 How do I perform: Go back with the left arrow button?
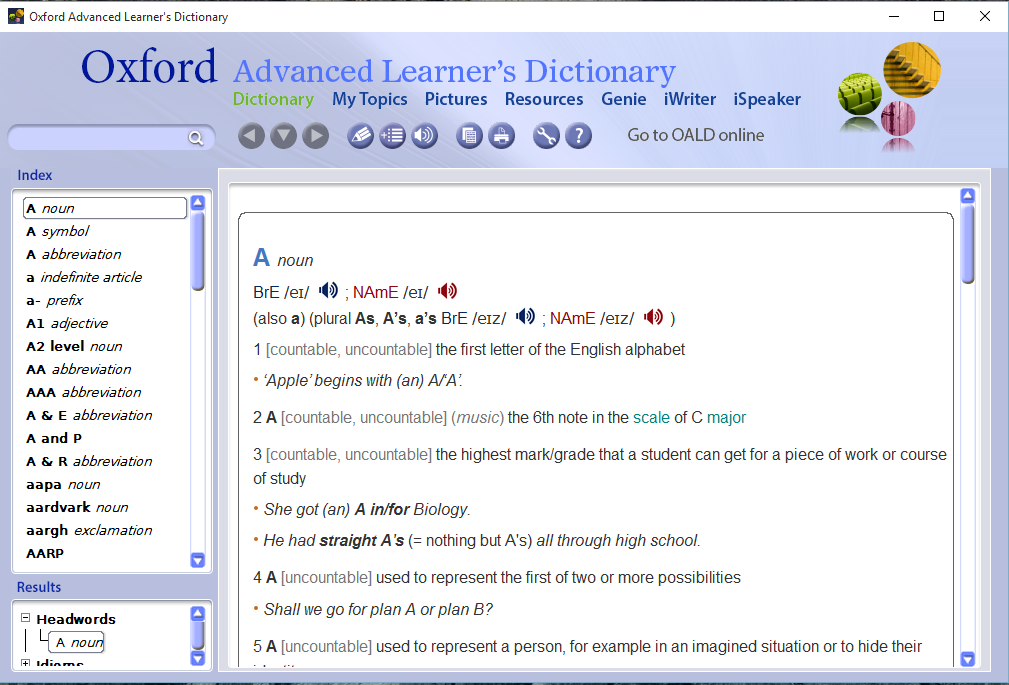(x=251, y=136)
